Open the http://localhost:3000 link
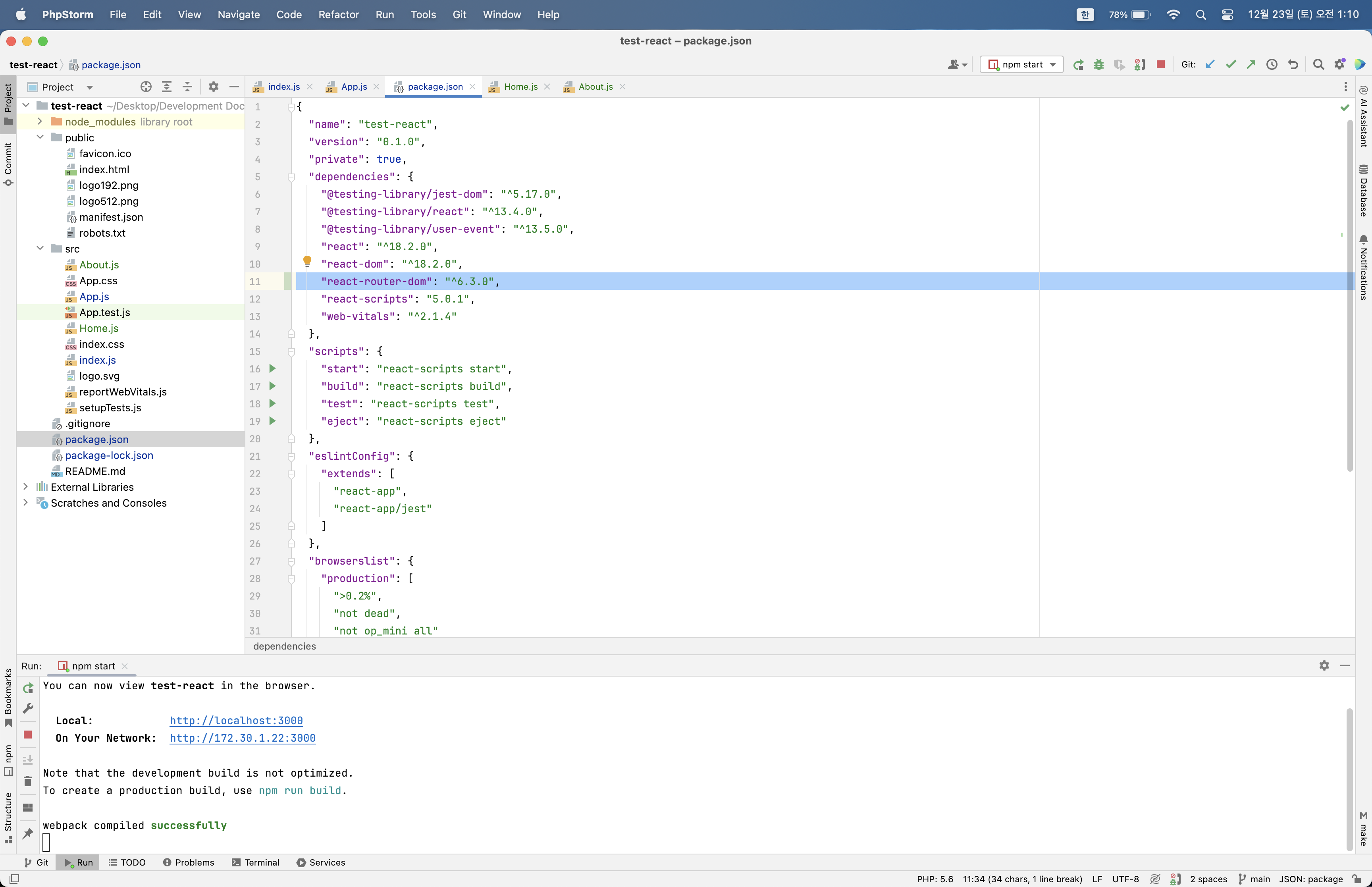The image size is (1372, 887). tap(236, 721)
